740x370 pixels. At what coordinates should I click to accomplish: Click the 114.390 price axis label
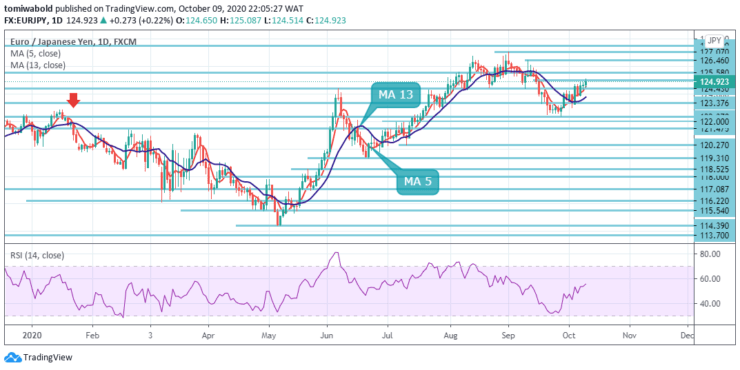715,226
